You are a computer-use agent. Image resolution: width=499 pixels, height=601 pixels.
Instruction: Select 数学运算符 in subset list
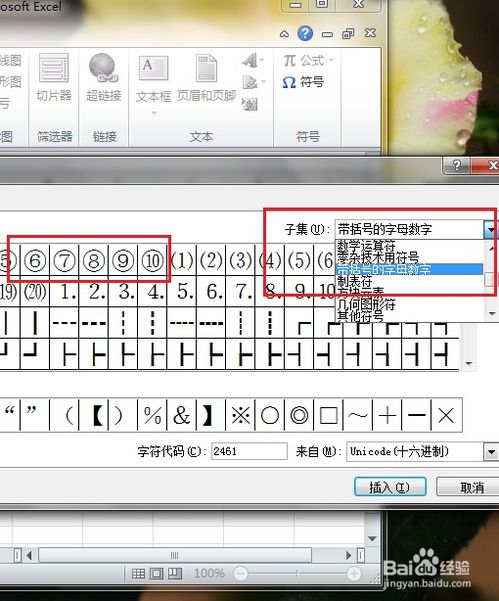[409, 246]
